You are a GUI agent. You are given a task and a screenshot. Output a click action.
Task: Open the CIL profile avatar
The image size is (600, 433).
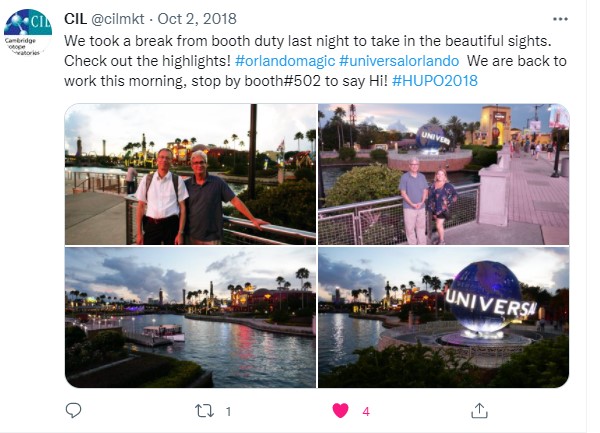[x=28, y=33]
